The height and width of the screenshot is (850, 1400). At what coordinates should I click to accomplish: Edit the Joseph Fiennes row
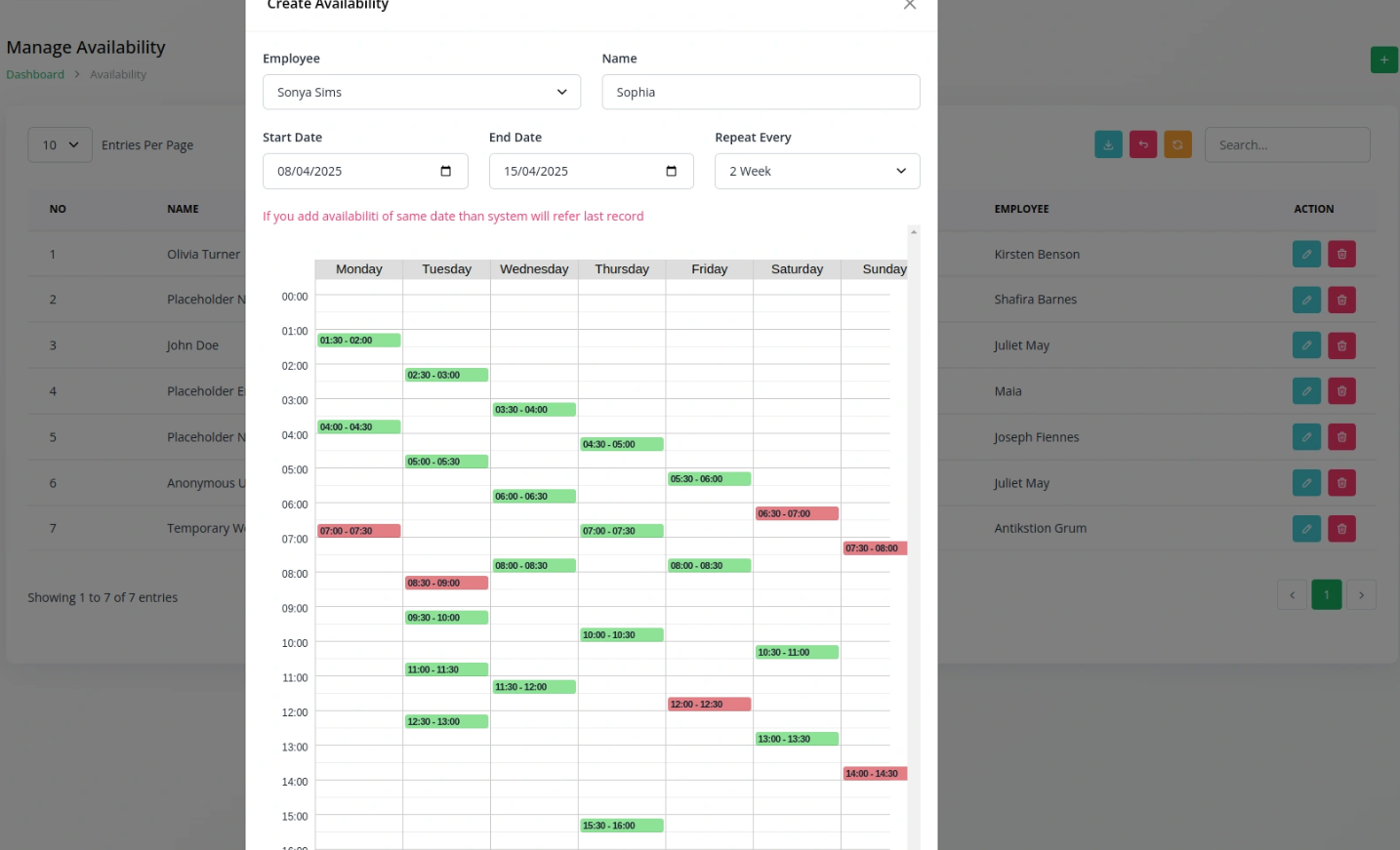[1306, 437]
